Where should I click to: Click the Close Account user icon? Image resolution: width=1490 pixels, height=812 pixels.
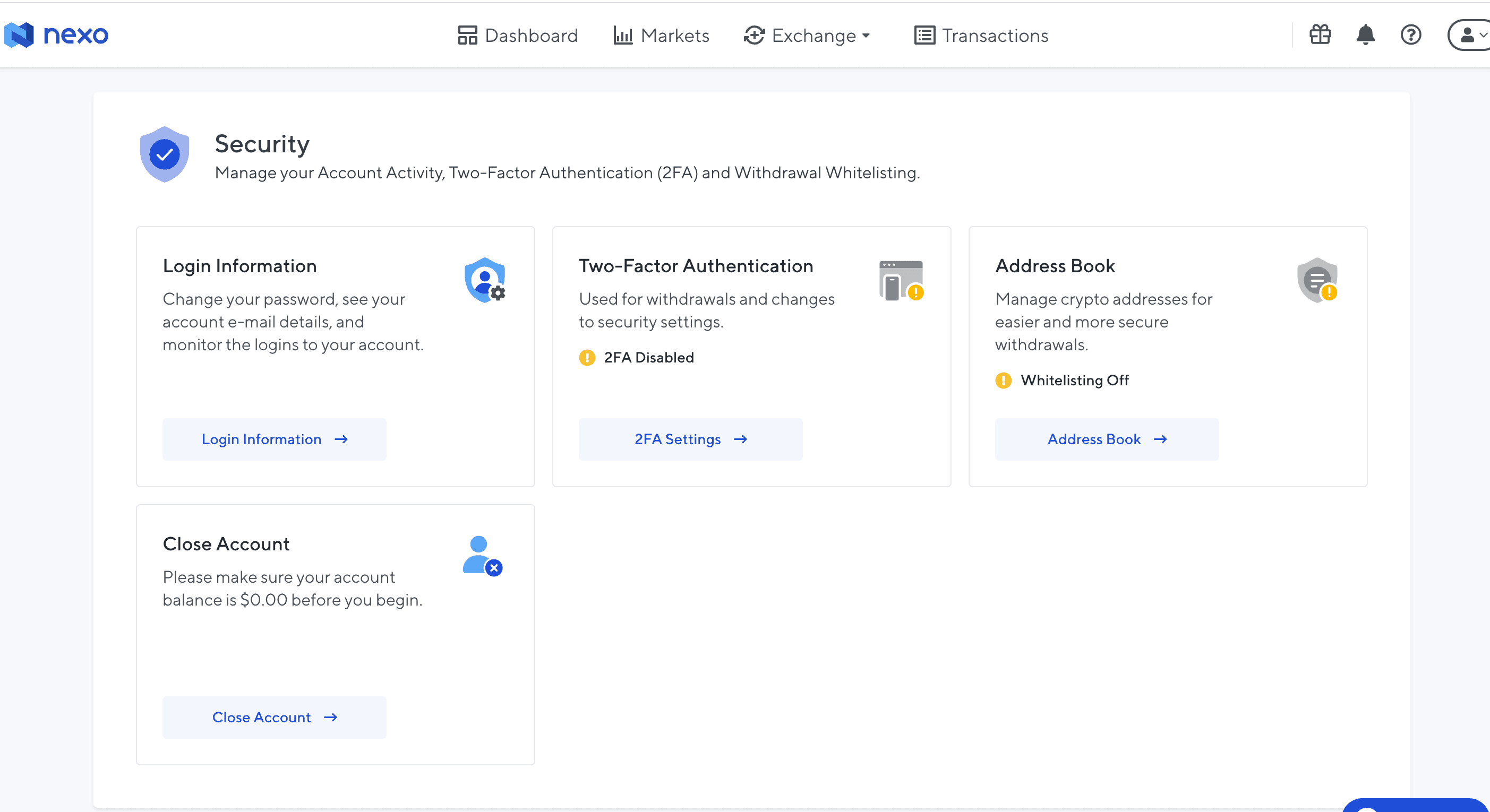[x=482, y=555]
